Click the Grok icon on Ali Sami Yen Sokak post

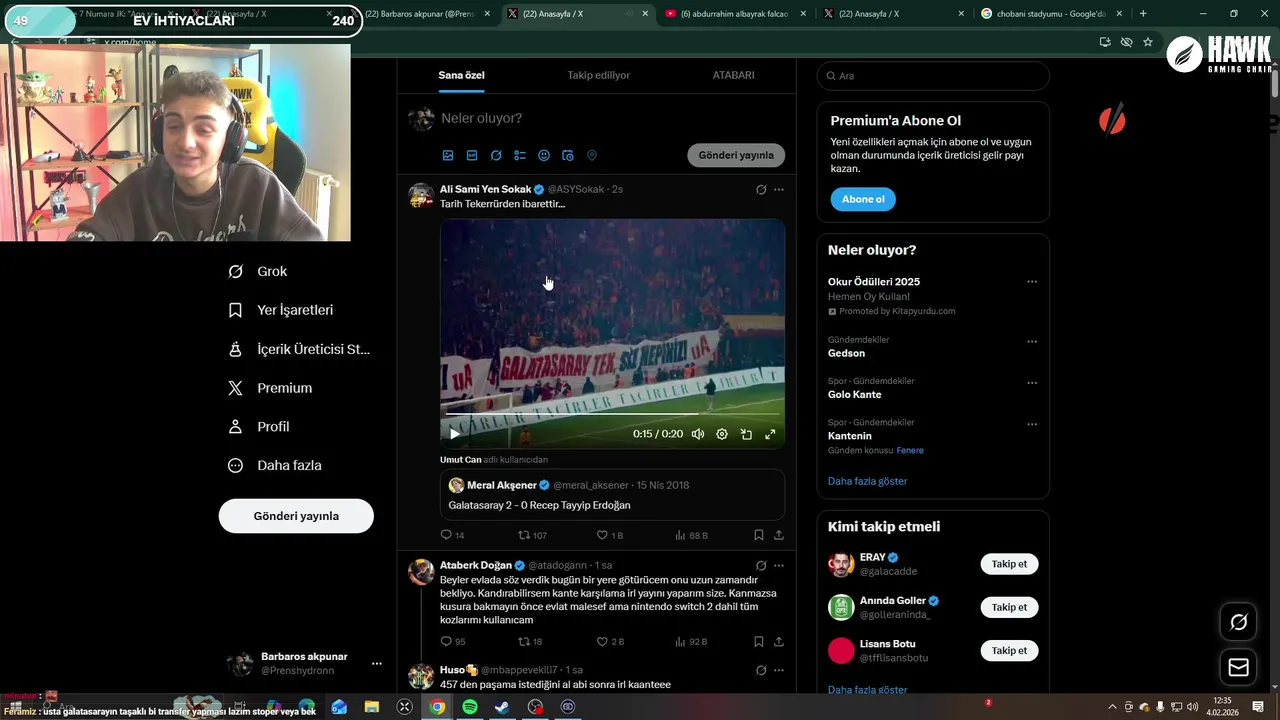click(x=761, y=189)
